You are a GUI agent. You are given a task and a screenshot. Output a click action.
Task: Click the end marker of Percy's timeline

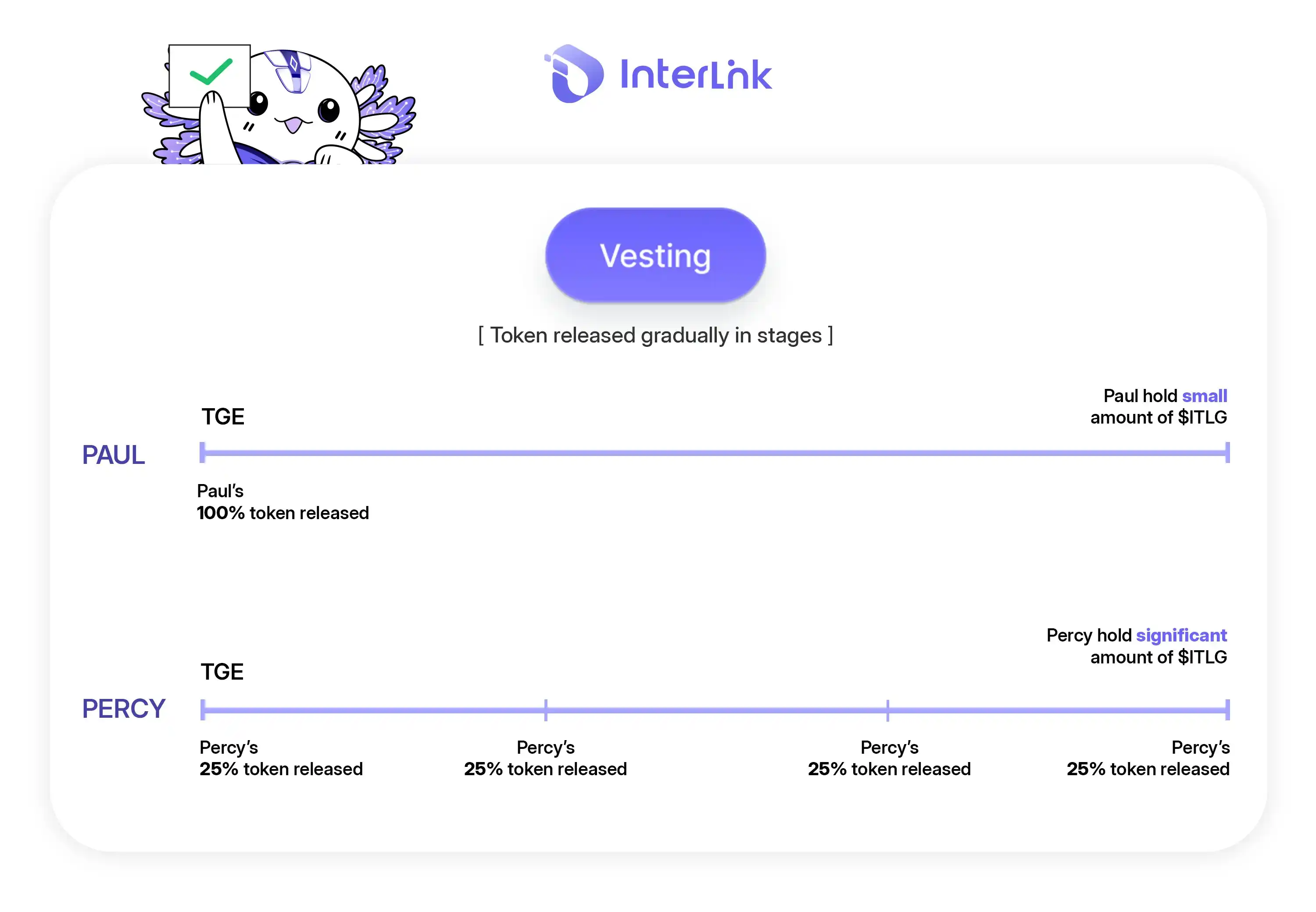pyautogui.click(x=1227, y=710)
